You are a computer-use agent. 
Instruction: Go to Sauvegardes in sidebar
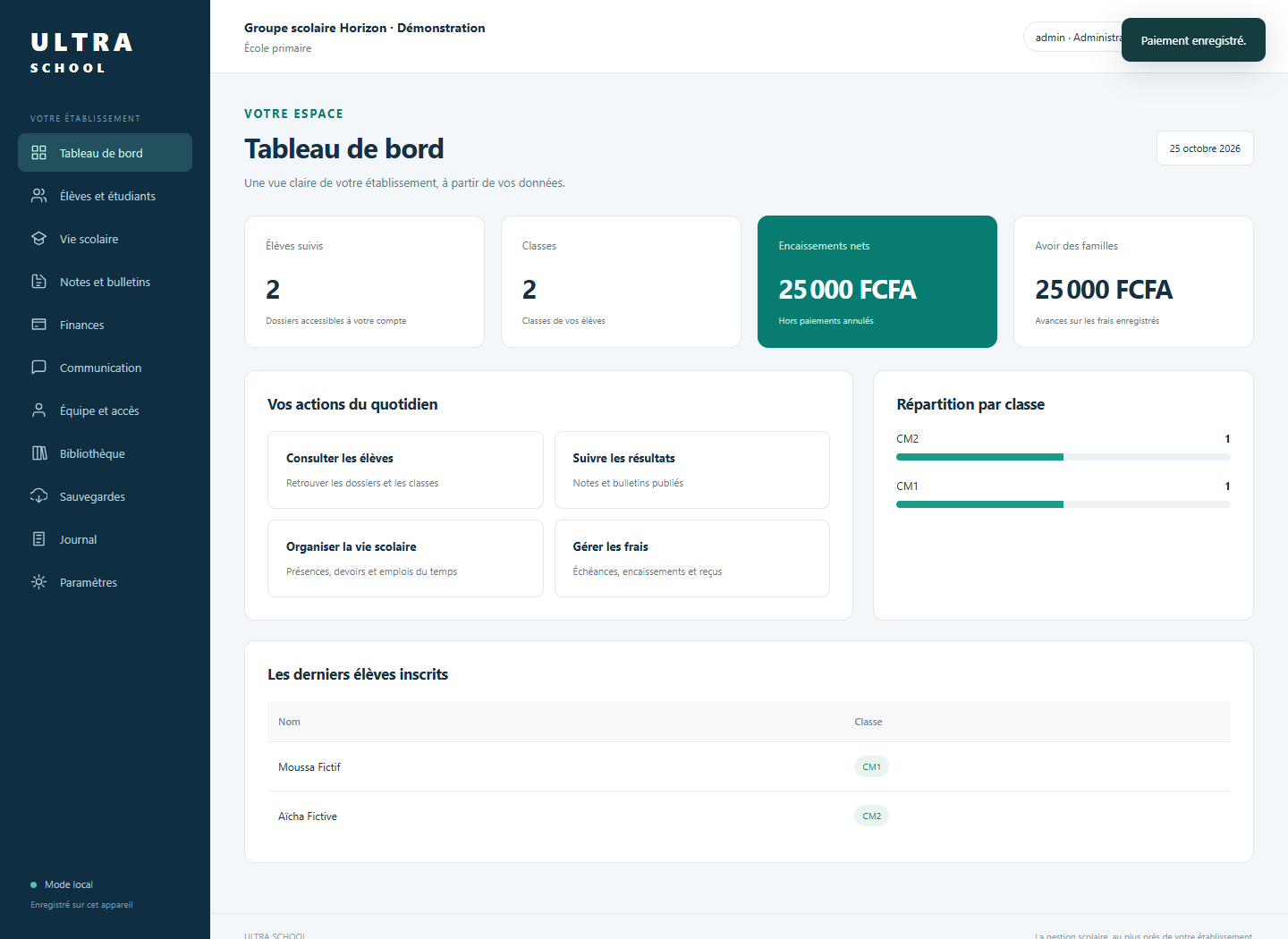point(105,496)
